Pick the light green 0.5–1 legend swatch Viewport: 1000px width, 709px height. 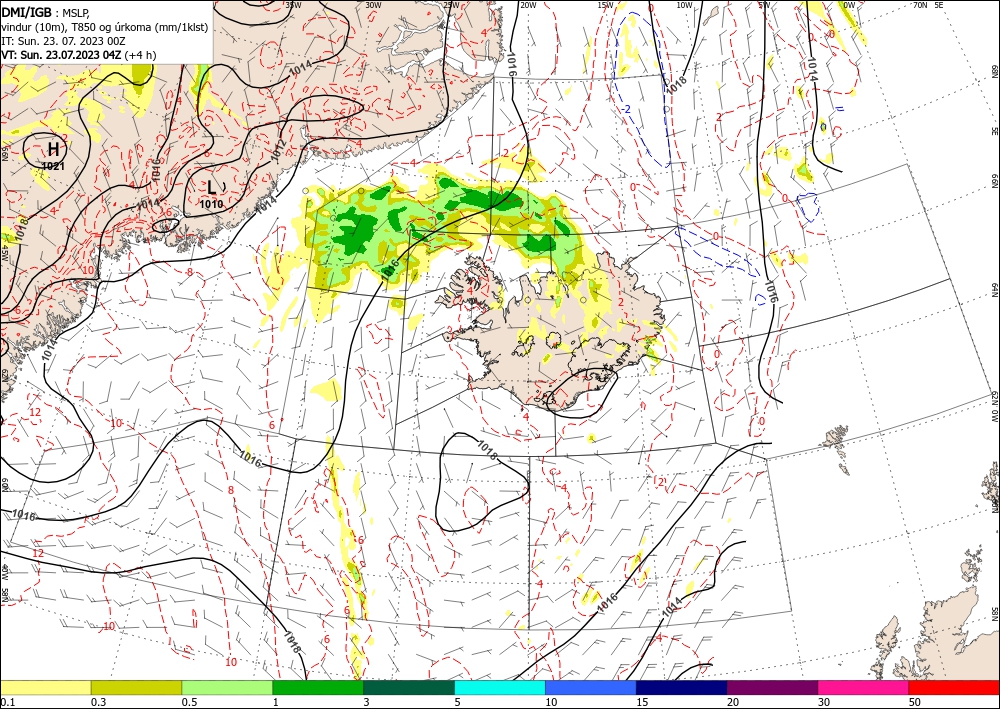[227, 687]
